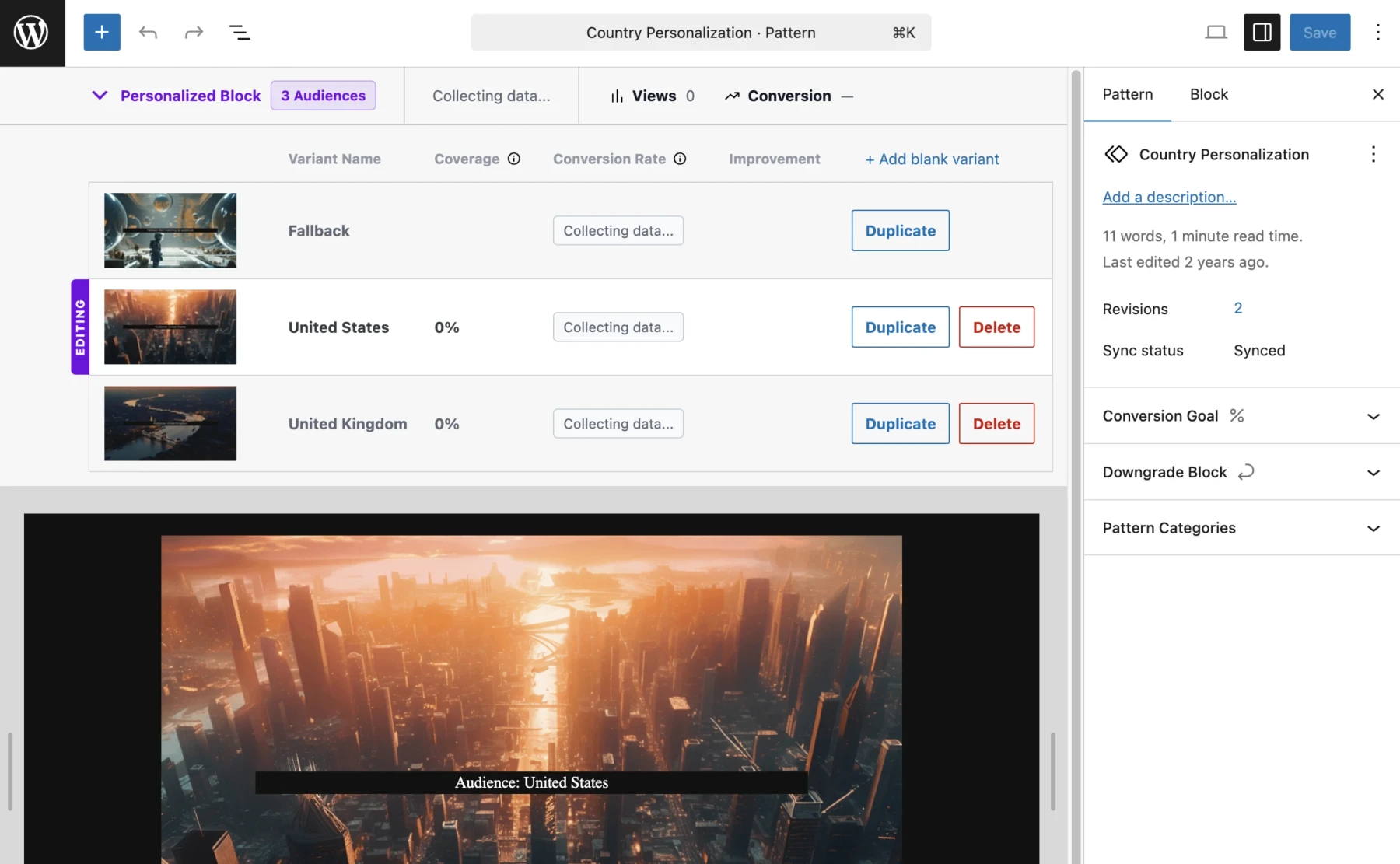Open the document overview list view
The height and width of the screenshot is (864, 1400).
coord(240,32)
